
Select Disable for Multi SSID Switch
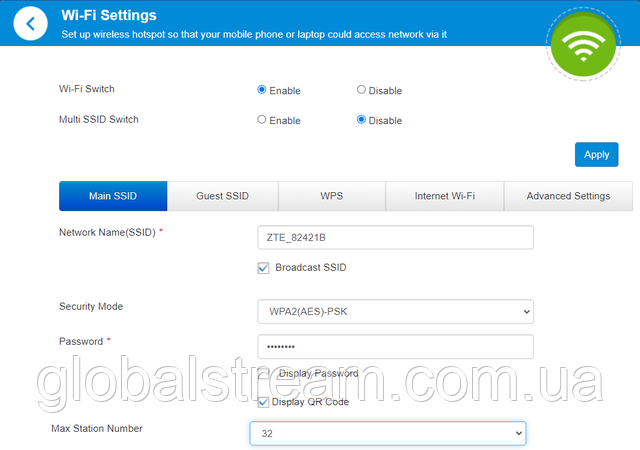click(x=361, y=119)
